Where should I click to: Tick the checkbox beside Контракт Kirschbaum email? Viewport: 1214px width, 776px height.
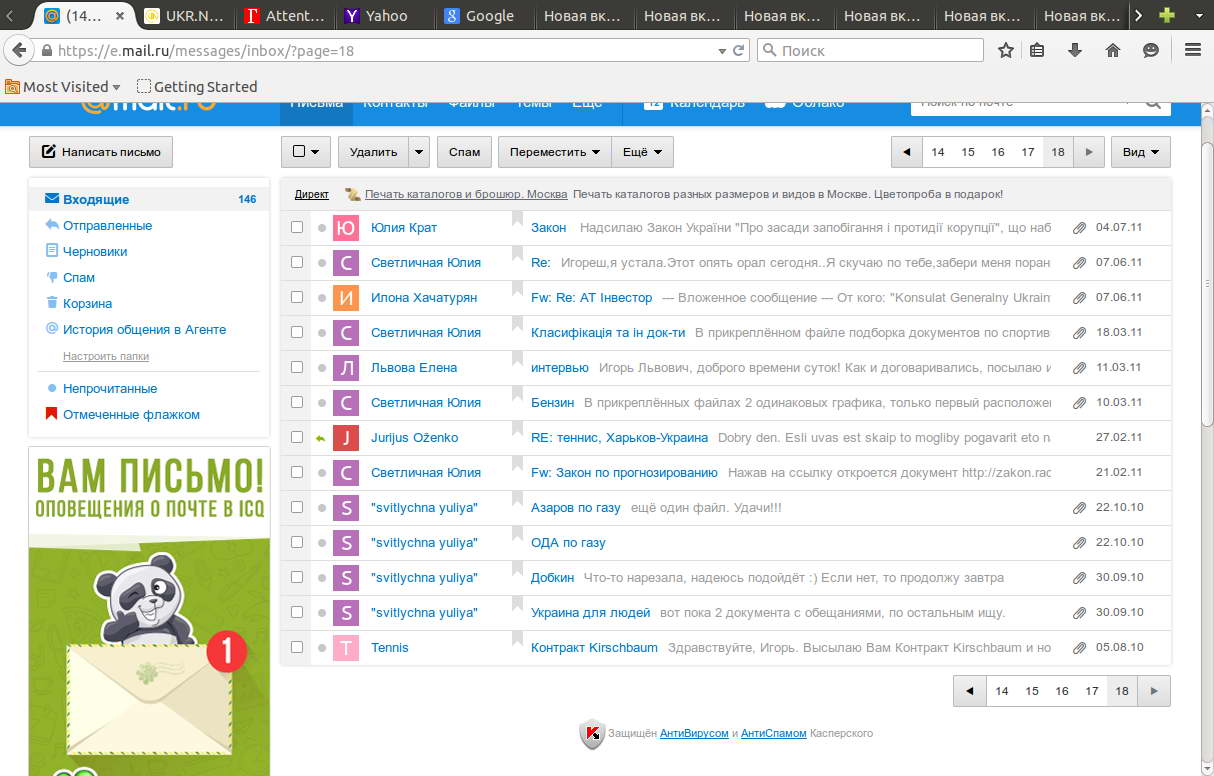pos(297,648)
